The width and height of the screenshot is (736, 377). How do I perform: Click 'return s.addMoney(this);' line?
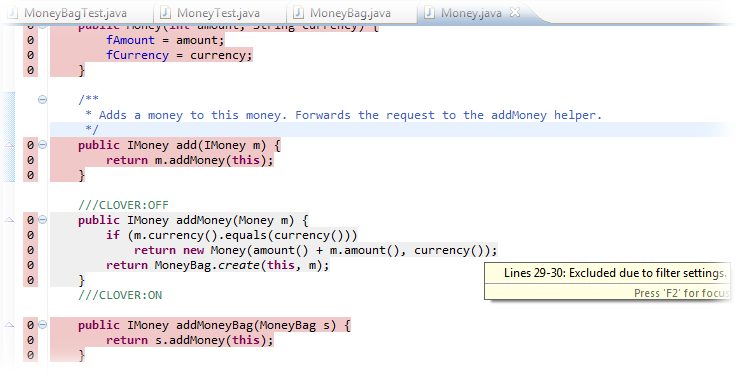click(x=190, y=340)
